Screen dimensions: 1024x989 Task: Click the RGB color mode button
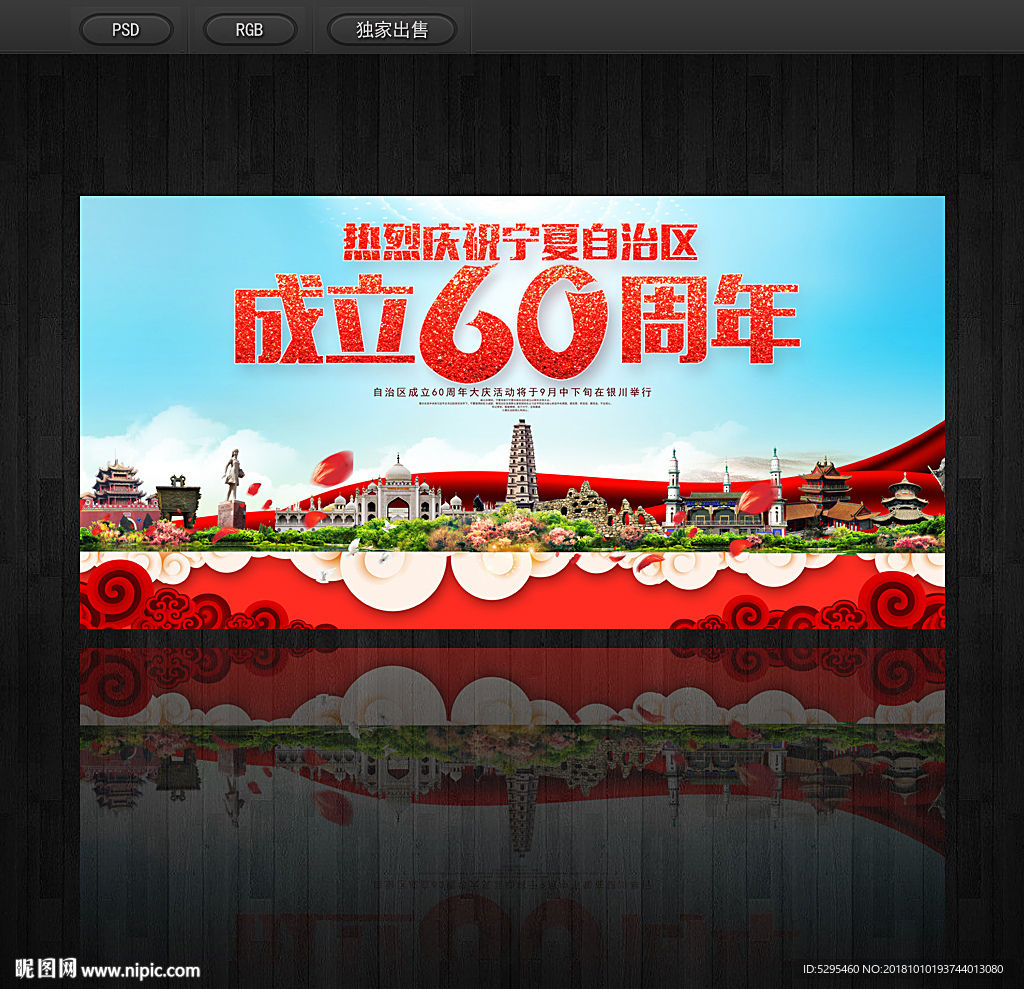coord(249,30)
